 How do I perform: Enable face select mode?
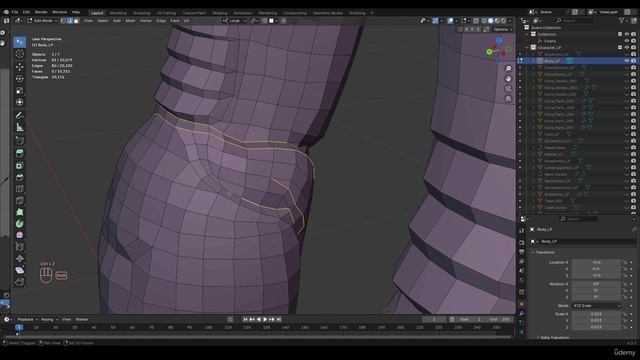point(76,20)
